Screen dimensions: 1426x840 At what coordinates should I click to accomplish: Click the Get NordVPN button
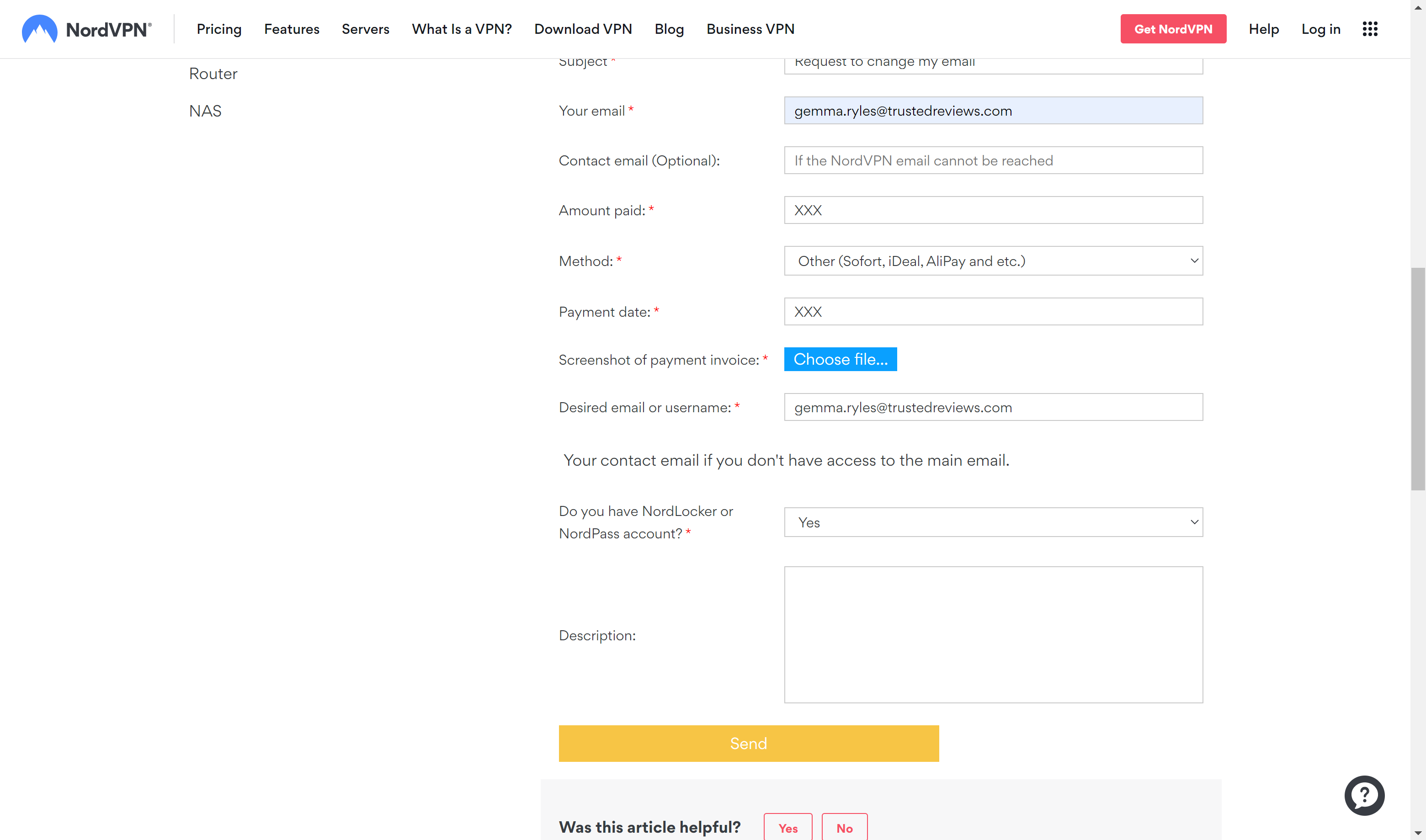click(1173, 29)
